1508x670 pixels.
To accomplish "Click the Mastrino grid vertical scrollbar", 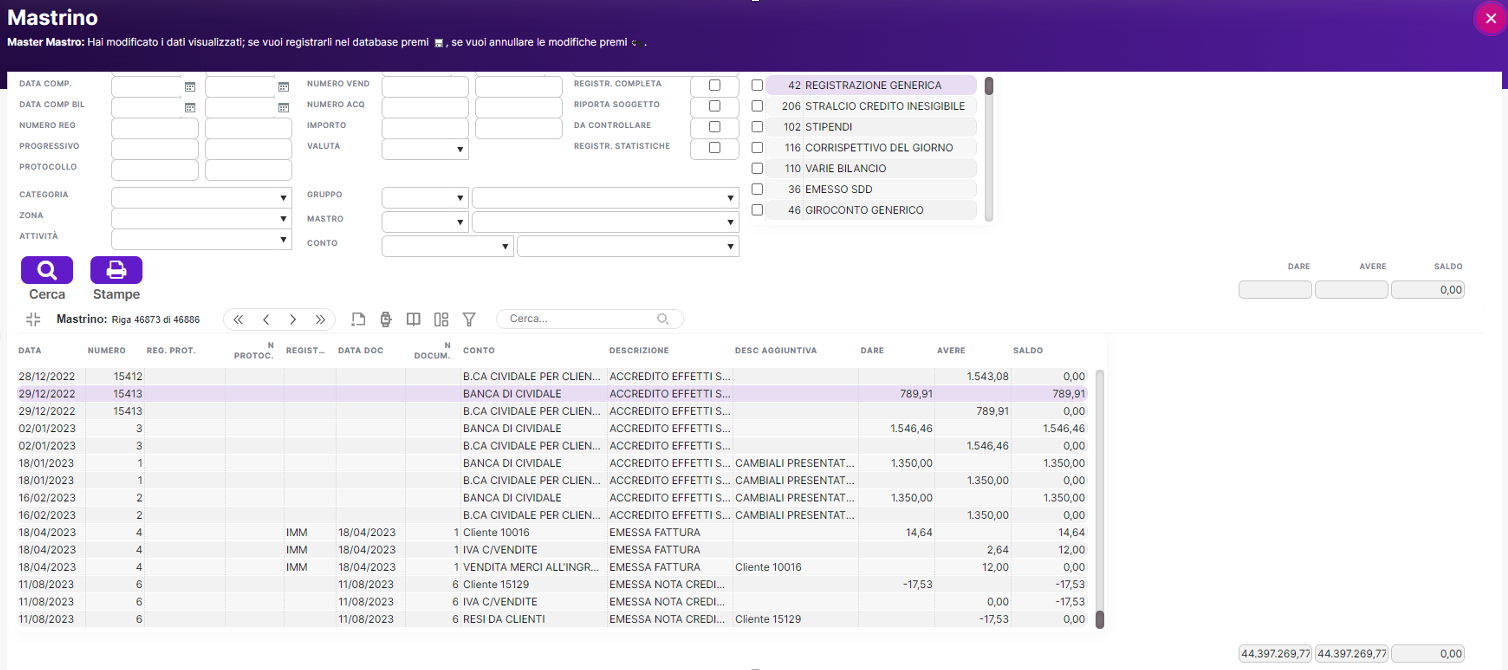I will coord(1100,498).
